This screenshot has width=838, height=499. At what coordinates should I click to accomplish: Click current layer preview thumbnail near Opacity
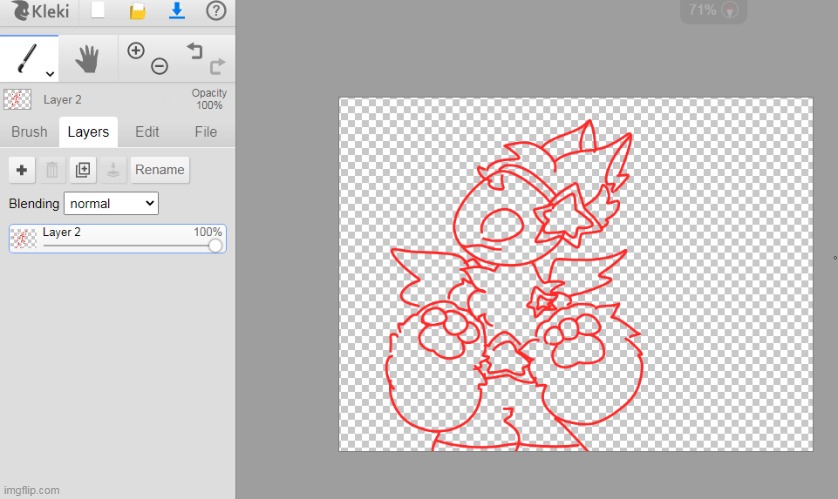click(x=17, y=99)
